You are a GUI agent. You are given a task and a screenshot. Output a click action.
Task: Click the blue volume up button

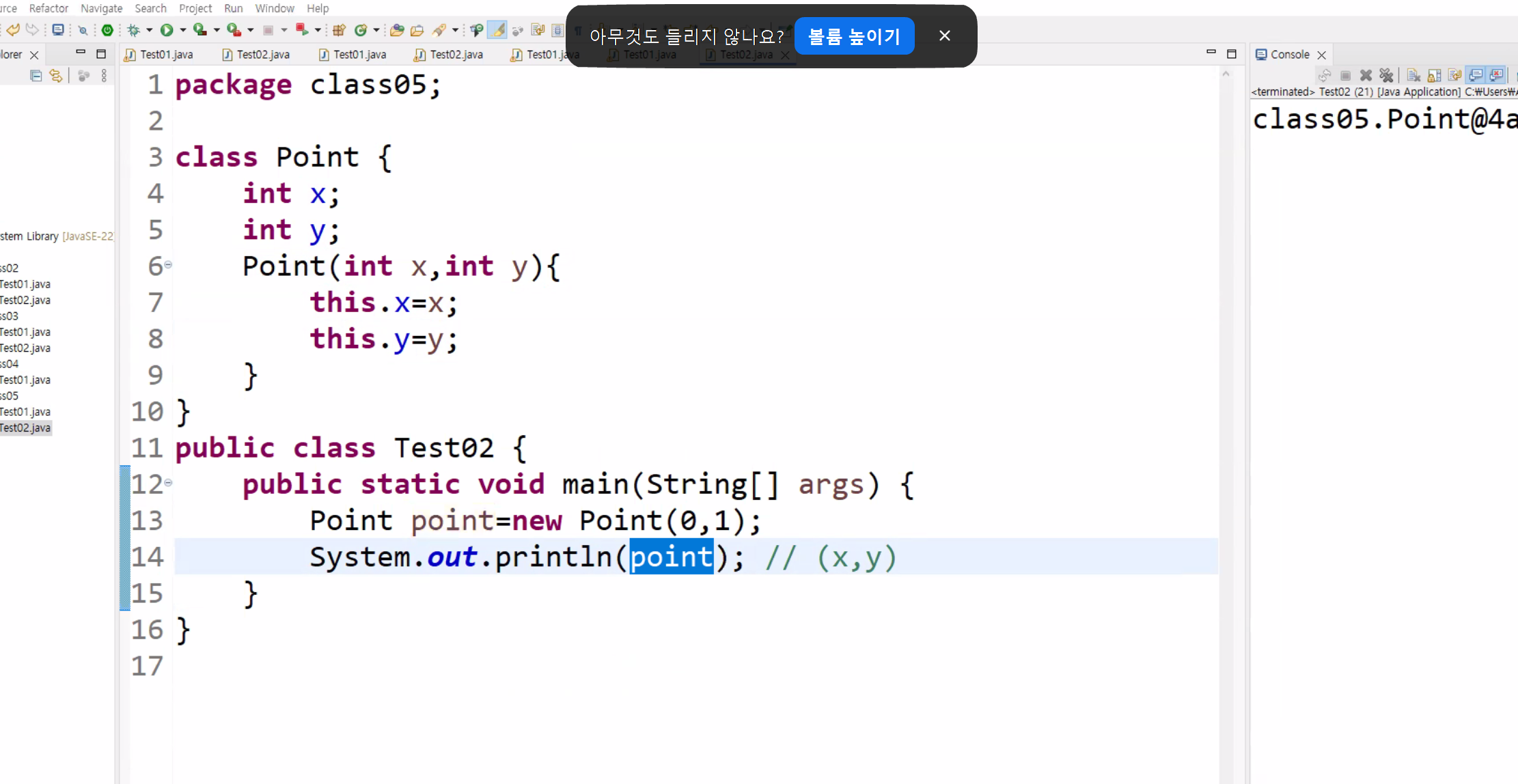click(854, 36)
